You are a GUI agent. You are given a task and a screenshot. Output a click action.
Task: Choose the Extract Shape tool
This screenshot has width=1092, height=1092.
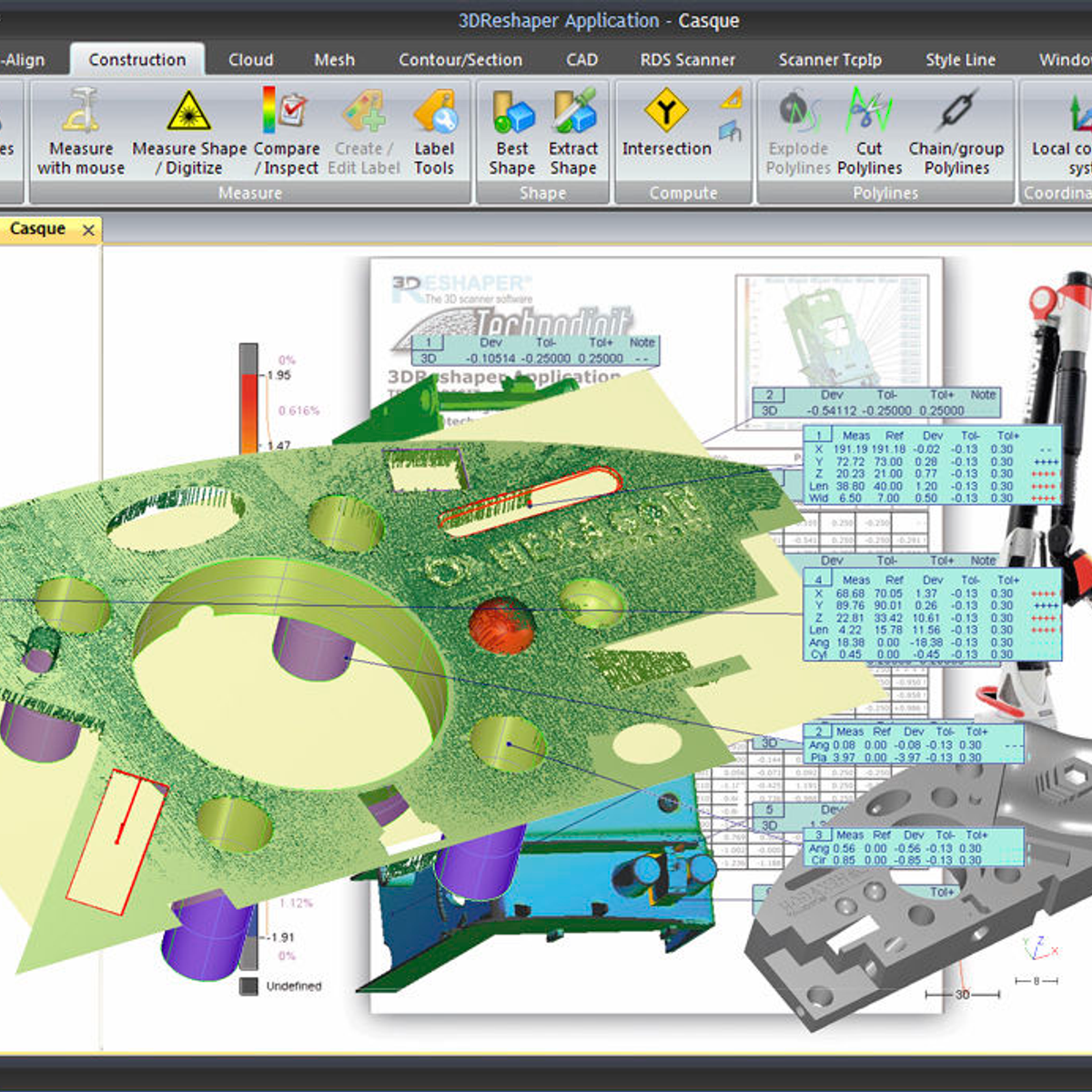pyautogui.click(x=573, y=132)
